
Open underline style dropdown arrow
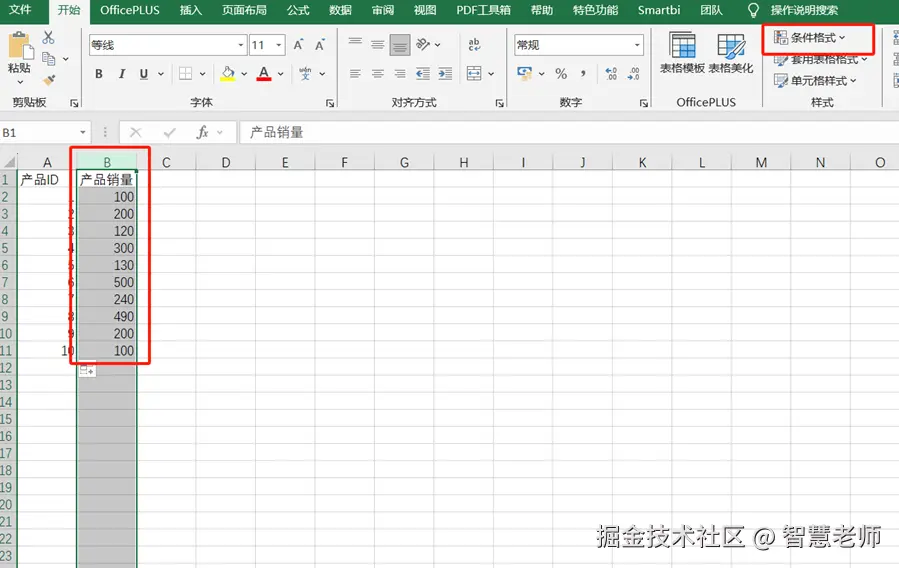click(161, 74)
